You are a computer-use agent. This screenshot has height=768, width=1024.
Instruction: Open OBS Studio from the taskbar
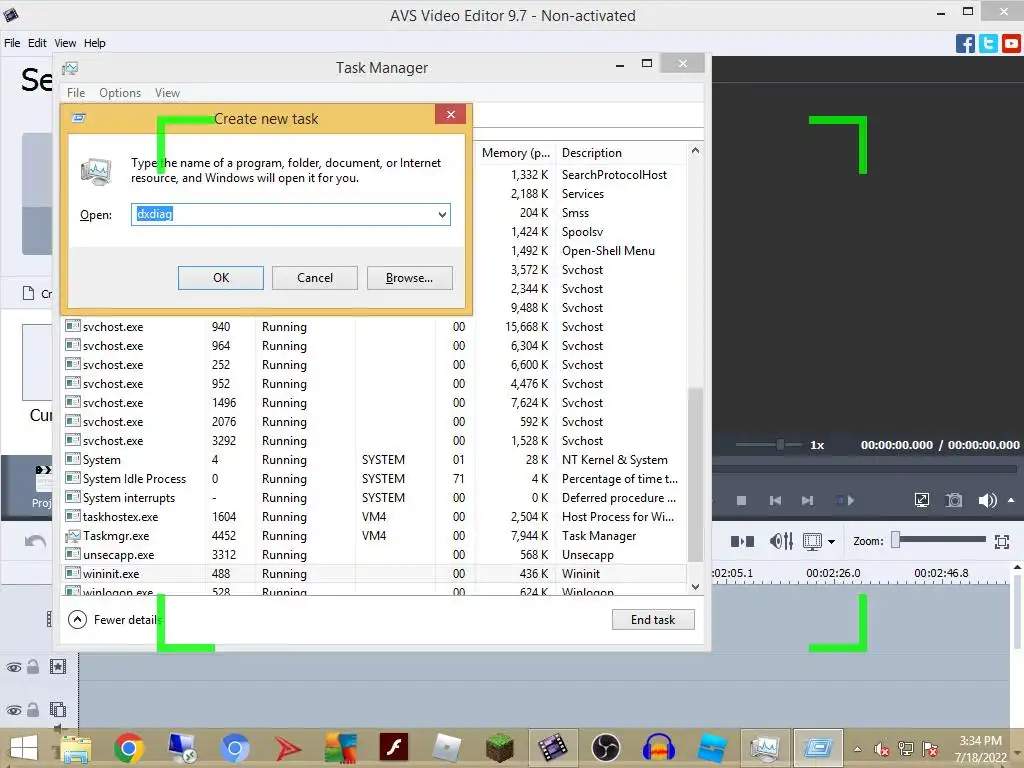coord(605,748)
